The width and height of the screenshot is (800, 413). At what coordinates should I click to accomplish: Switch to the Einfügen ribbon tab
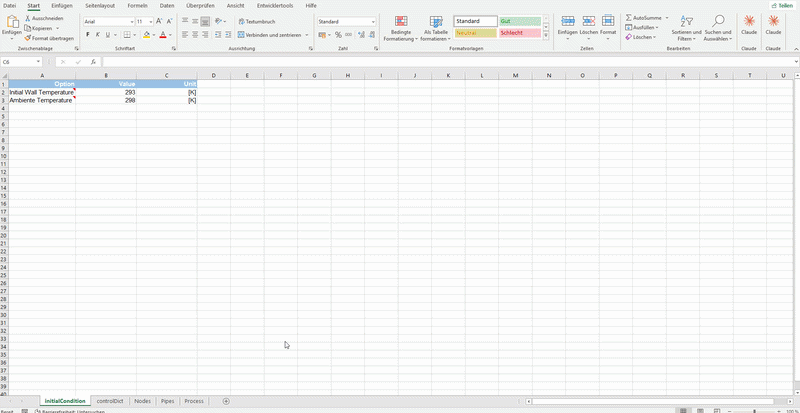coord(62,5)
